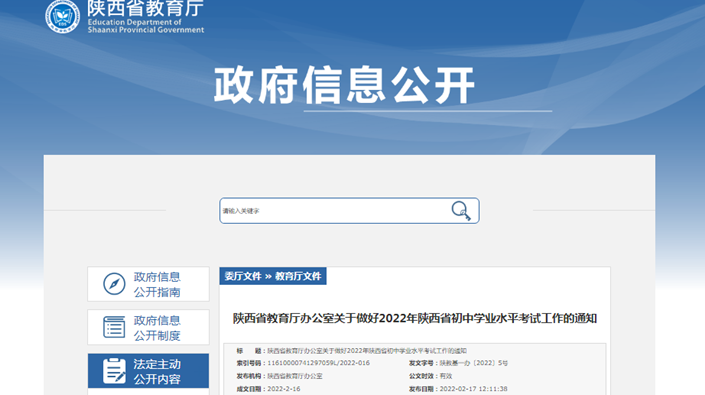Screen dimensions: 705x395
Task: Click Education Department of Shaanxi Provincial Government text
Action: coord(146,26)
